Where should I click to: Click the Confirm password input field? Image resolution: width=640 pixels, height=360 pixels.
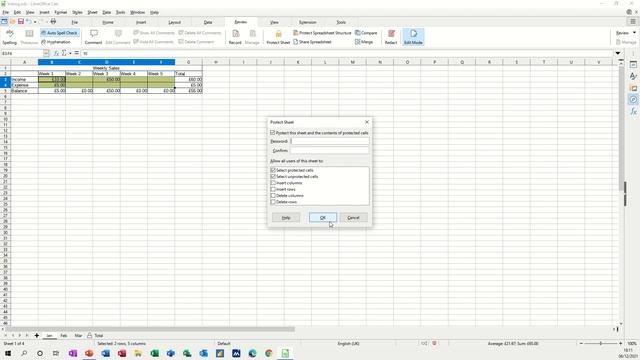click(330, 151)
